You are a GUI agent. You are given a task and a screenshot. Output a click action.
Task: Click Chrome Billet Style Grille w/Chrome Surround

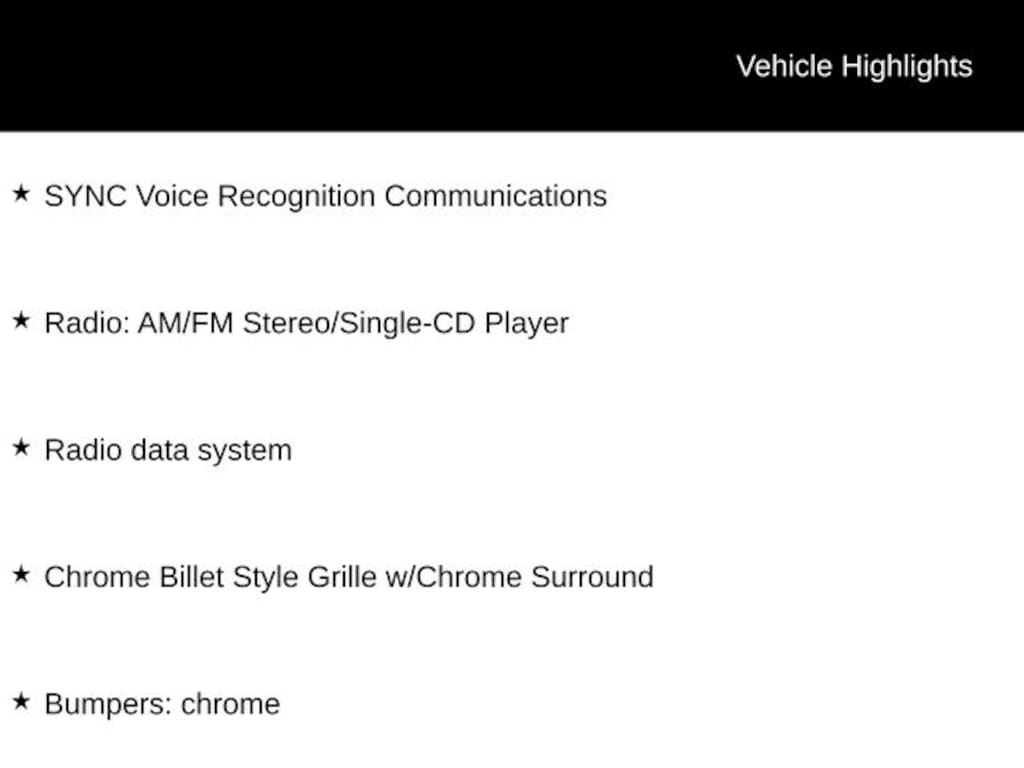click(348, 577)
